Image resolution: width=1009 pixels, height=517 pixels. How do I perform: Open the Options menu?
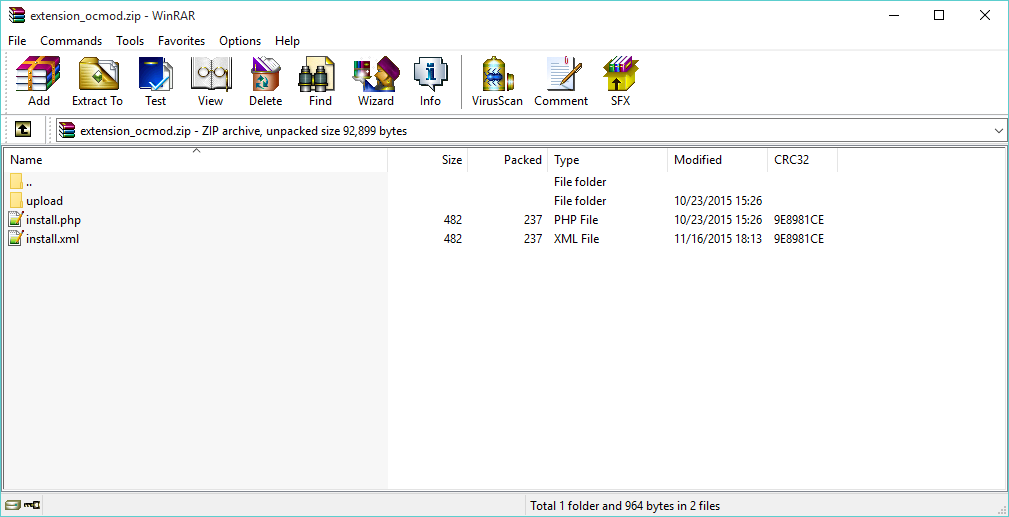point(240,41)
